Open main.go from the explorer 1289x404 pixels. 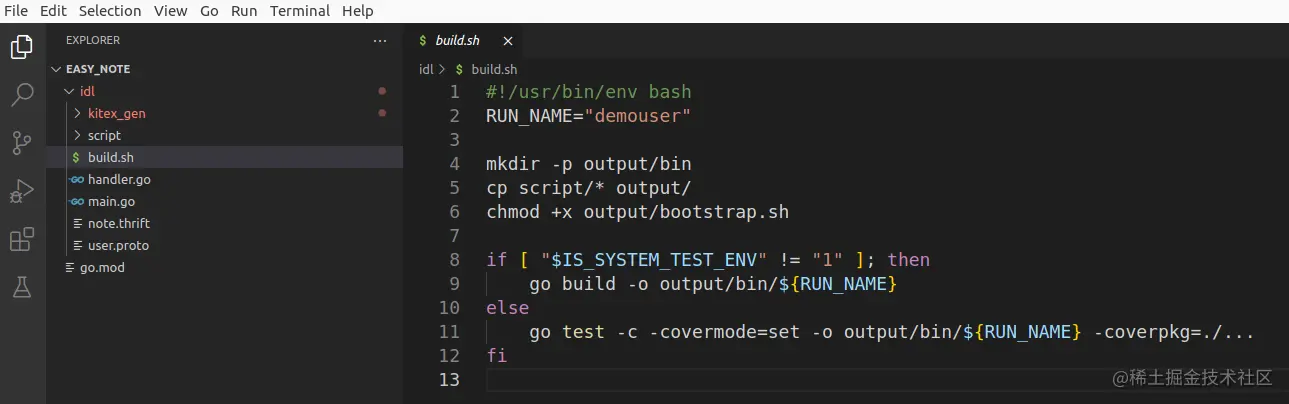[x=225, y=202]
